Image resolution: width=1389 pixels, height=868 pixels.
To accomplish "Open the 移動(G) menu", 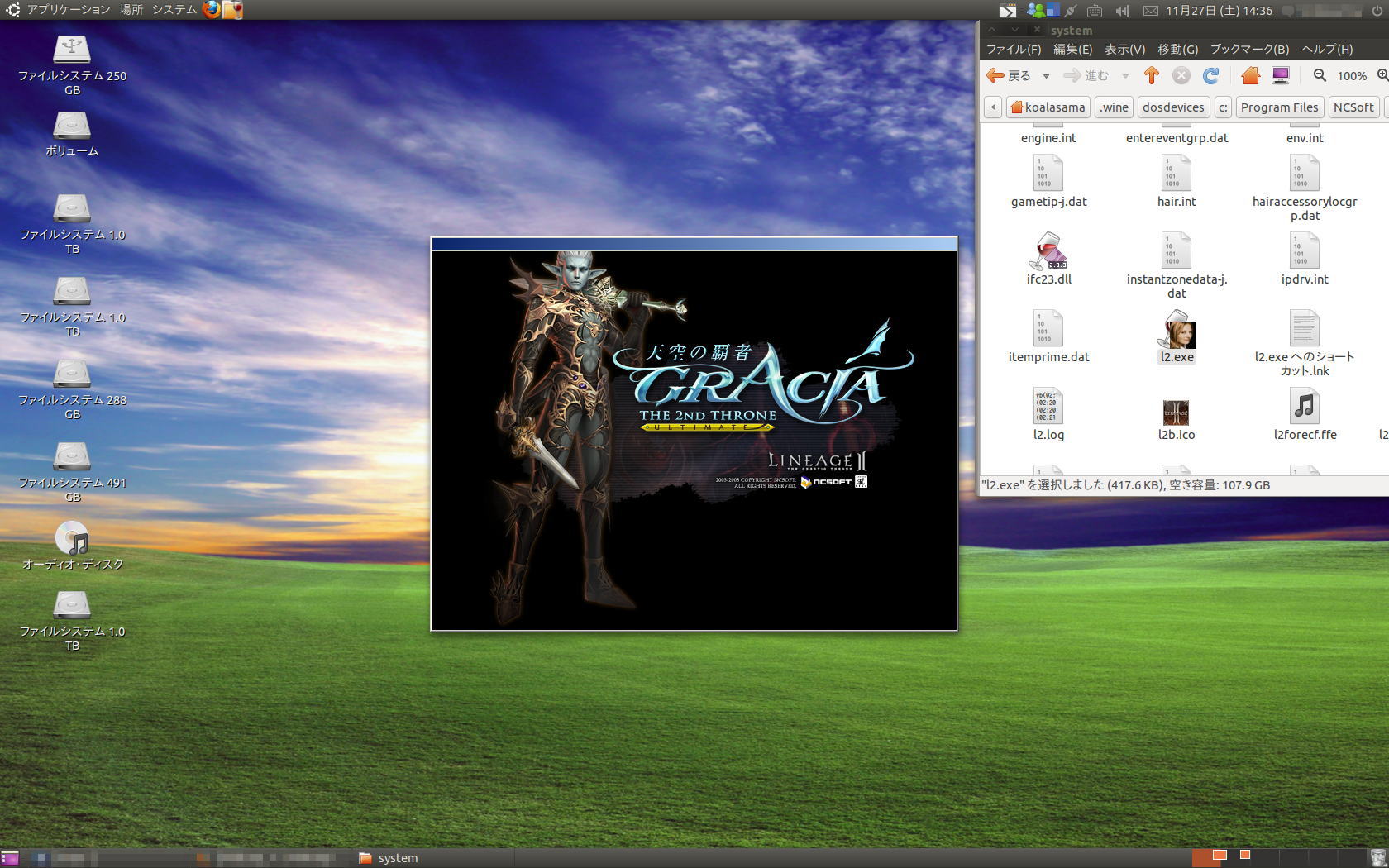I will [1177, 49].
